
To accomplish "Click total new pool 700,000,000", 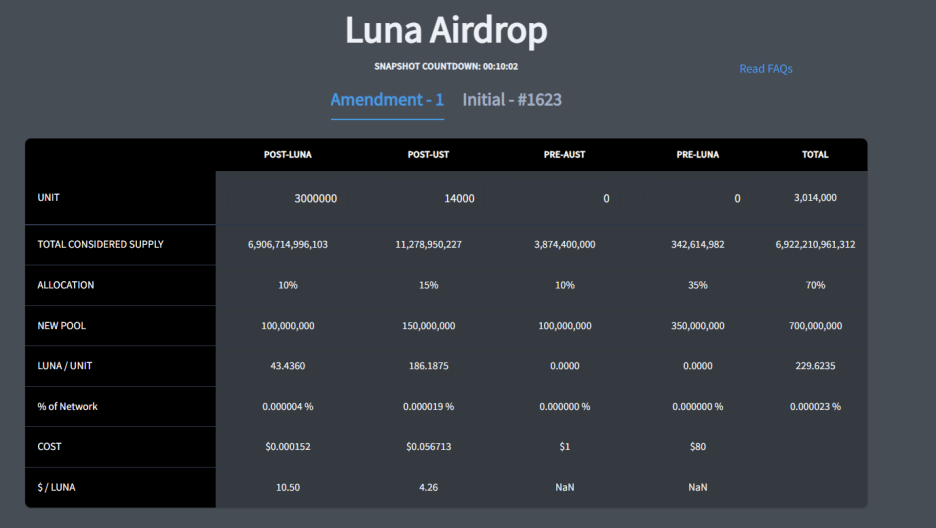I will point(815,326).
